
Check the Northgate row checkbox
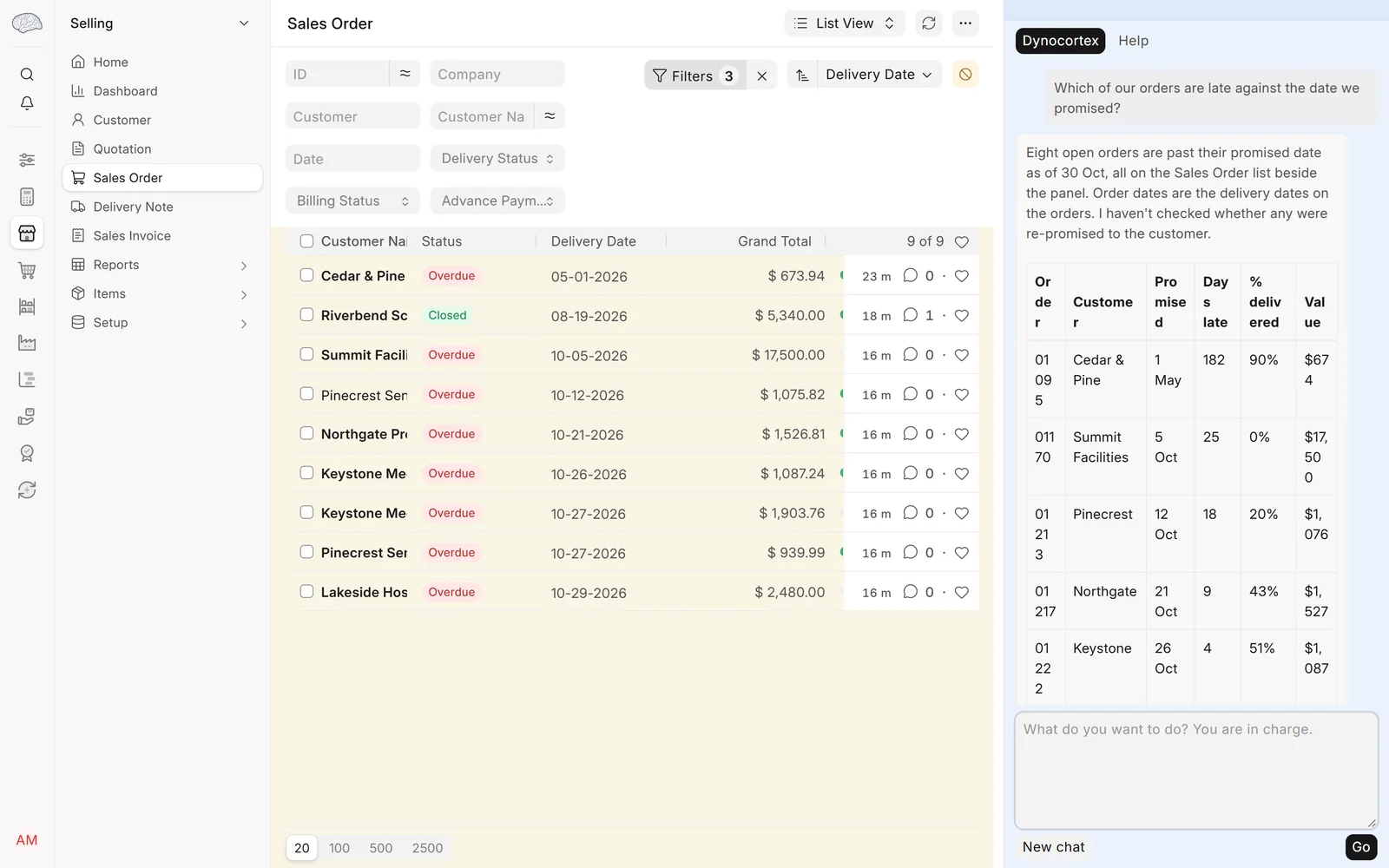(306, 433)
